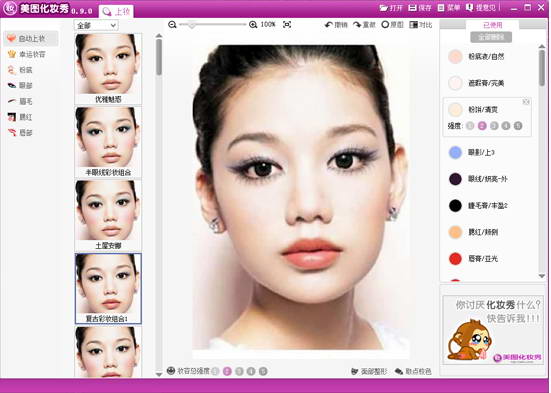Click the face icon beside 妆容总强度

(171, 371)
